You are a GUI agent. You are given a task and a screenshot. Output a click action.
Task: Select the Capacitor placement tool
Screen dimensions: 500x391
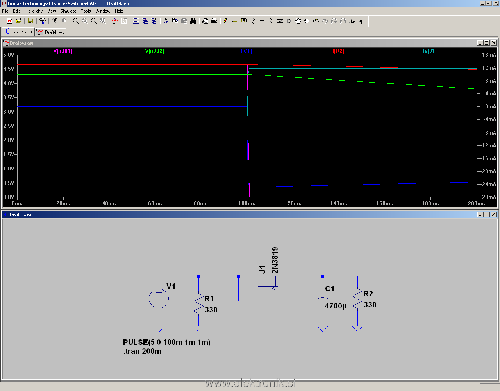[262, 21]
